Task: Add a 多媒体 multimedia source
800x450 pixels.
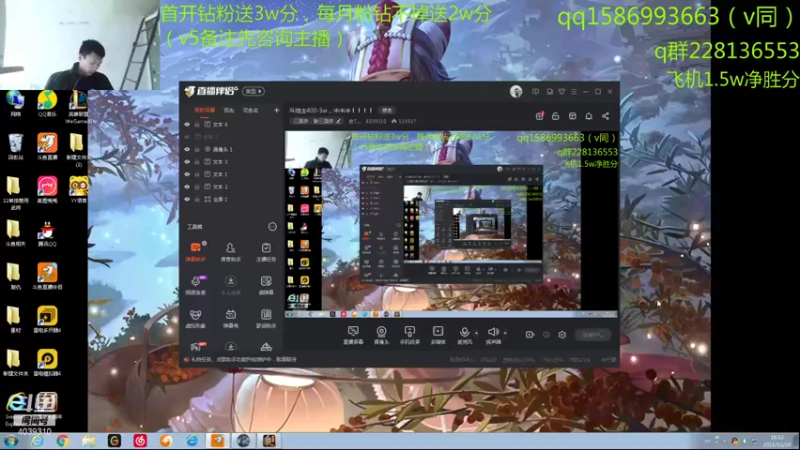Action: (x=438, y=335)
